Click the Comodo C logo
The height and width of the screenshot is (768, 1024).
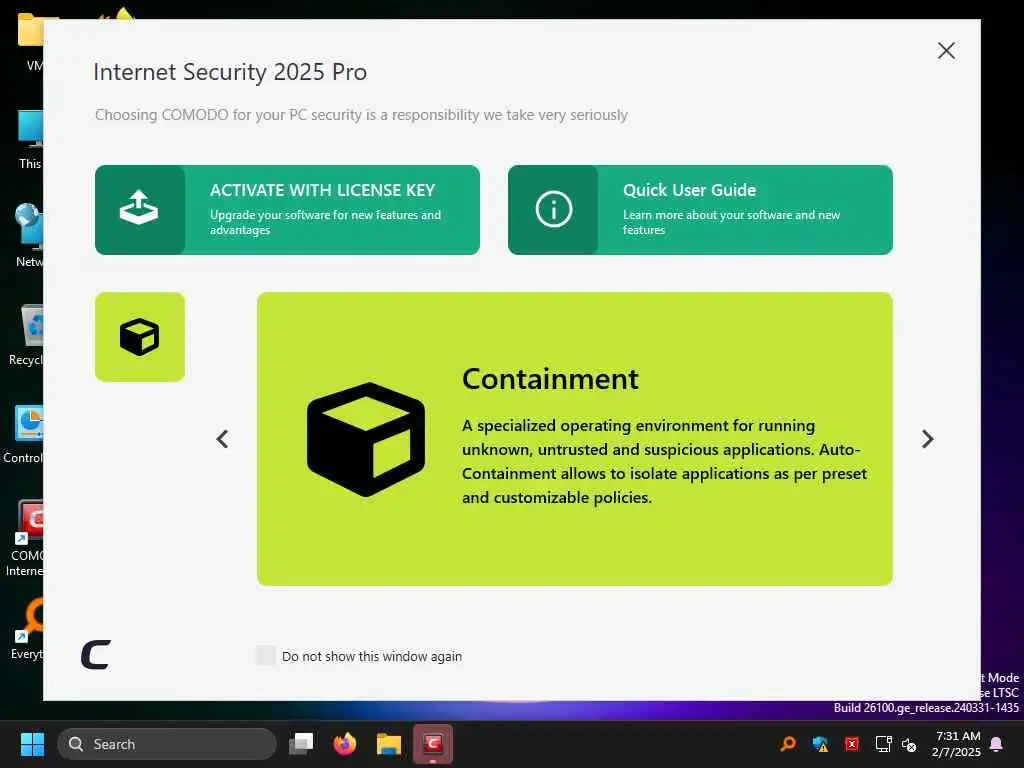pyautogui.click(x=96, y=654)
